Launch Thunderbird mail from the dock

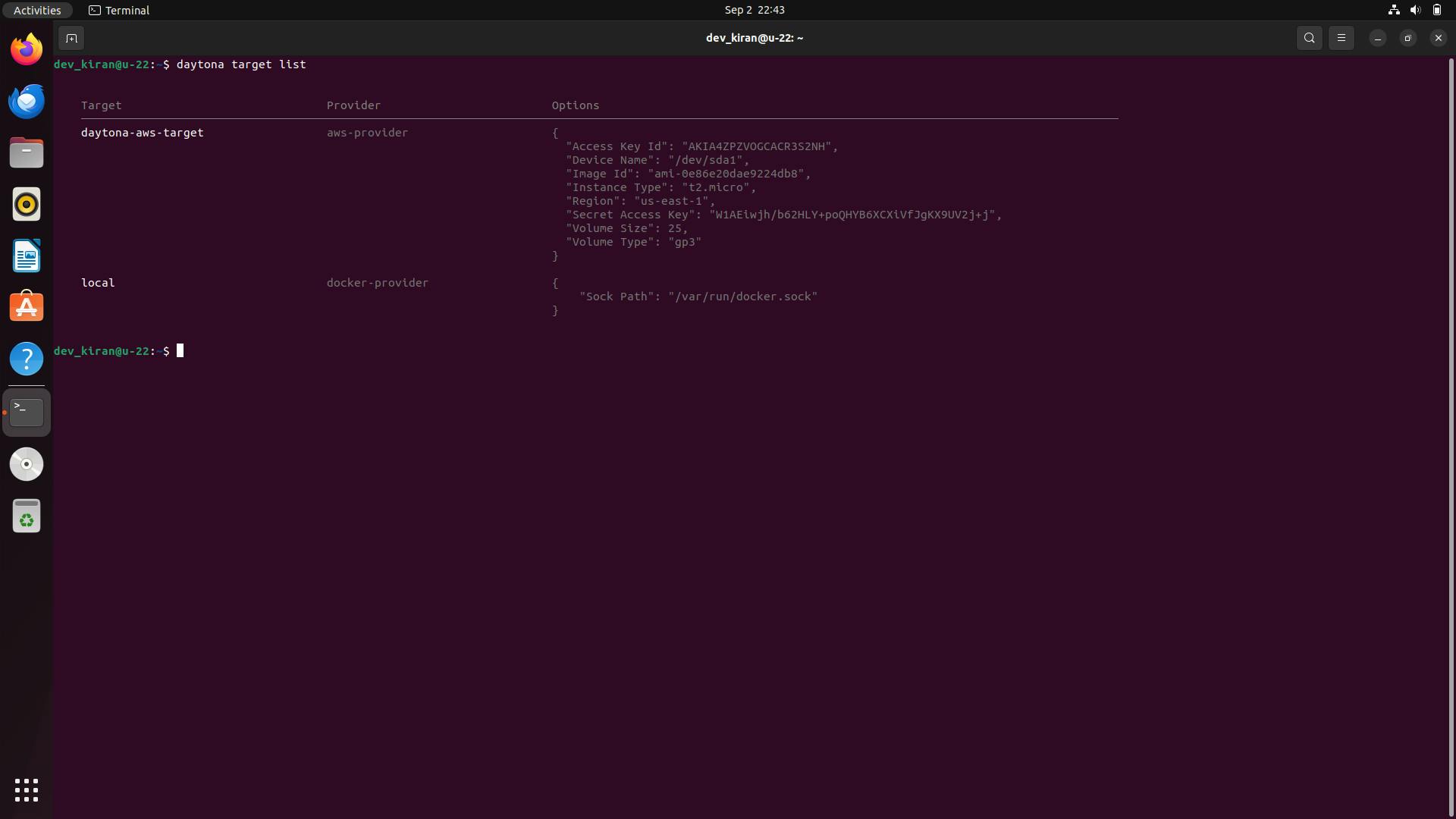point(27,102)
